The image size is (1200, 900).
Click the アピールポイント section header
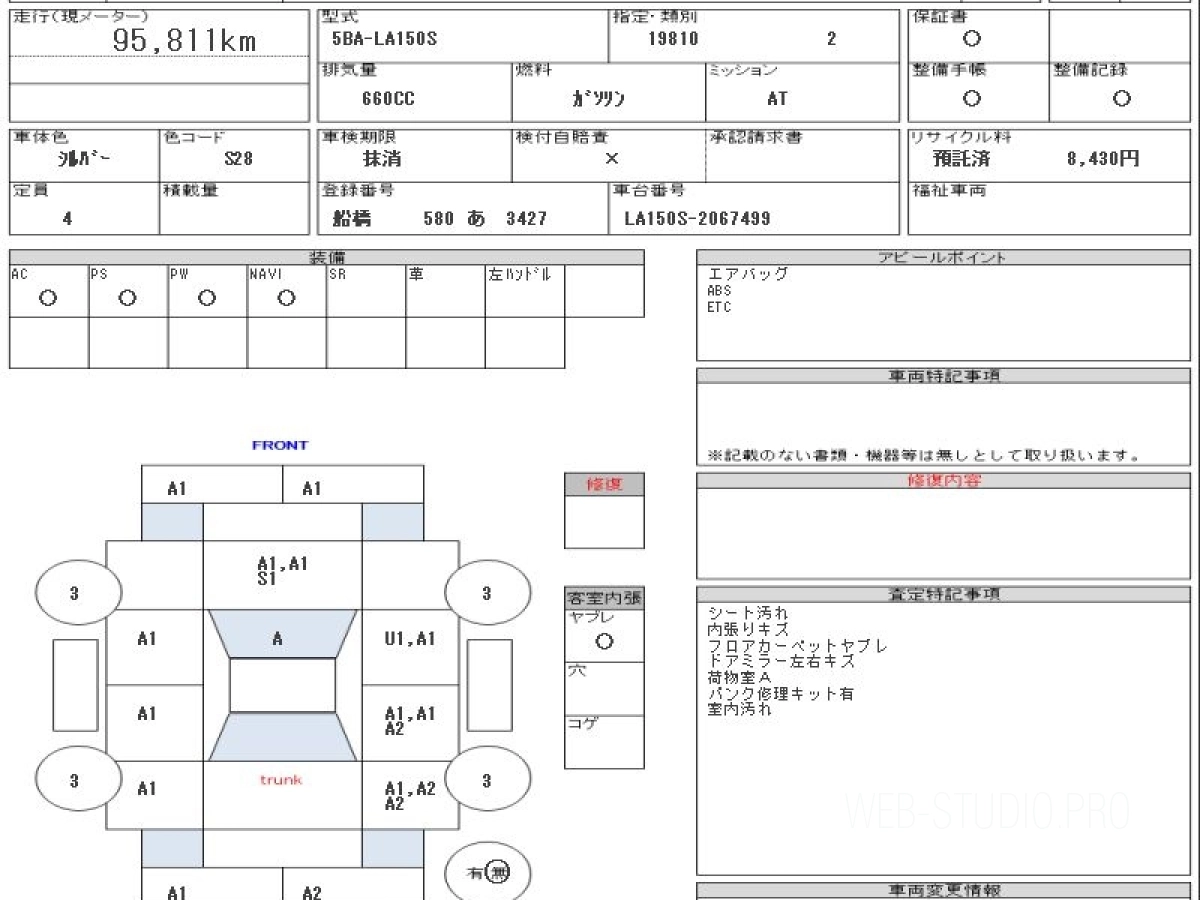[x=943, y=257]
